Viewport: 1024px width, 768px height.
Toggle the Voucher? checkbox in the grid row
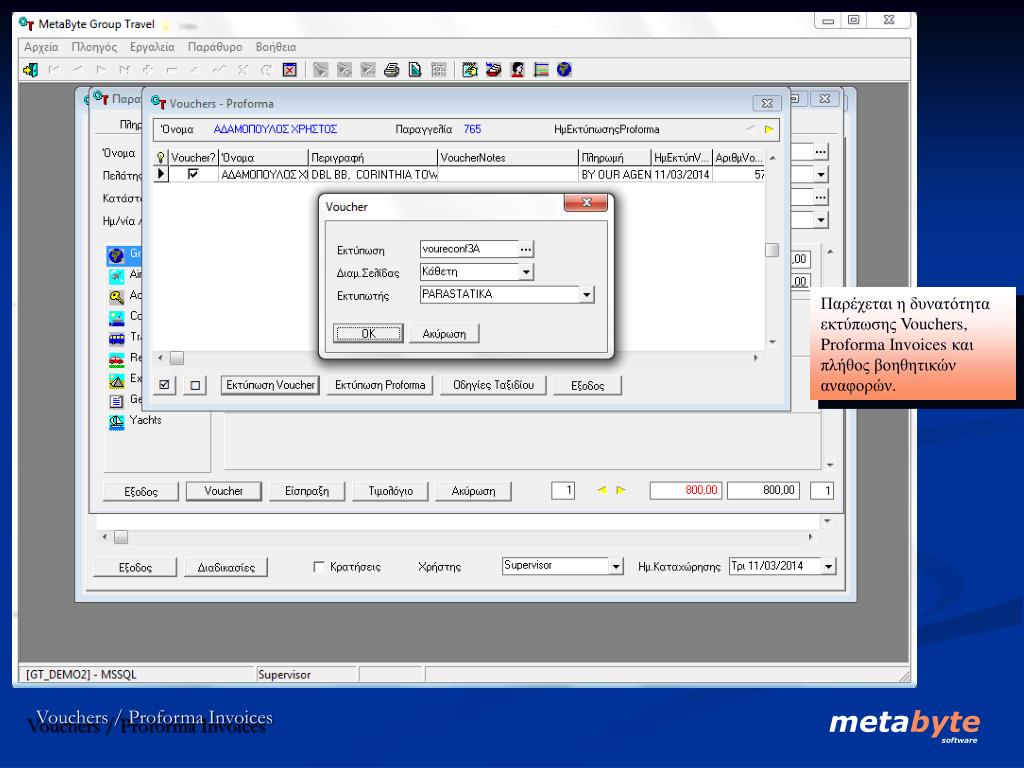tap(193, 174)
